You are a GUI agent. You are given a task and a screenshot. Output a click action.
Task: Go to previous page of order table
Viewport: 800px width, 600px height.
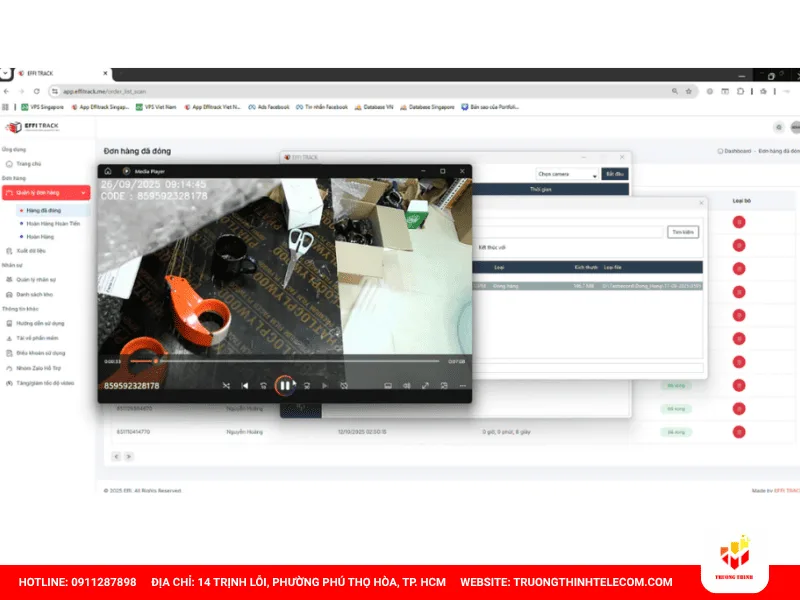116,457
